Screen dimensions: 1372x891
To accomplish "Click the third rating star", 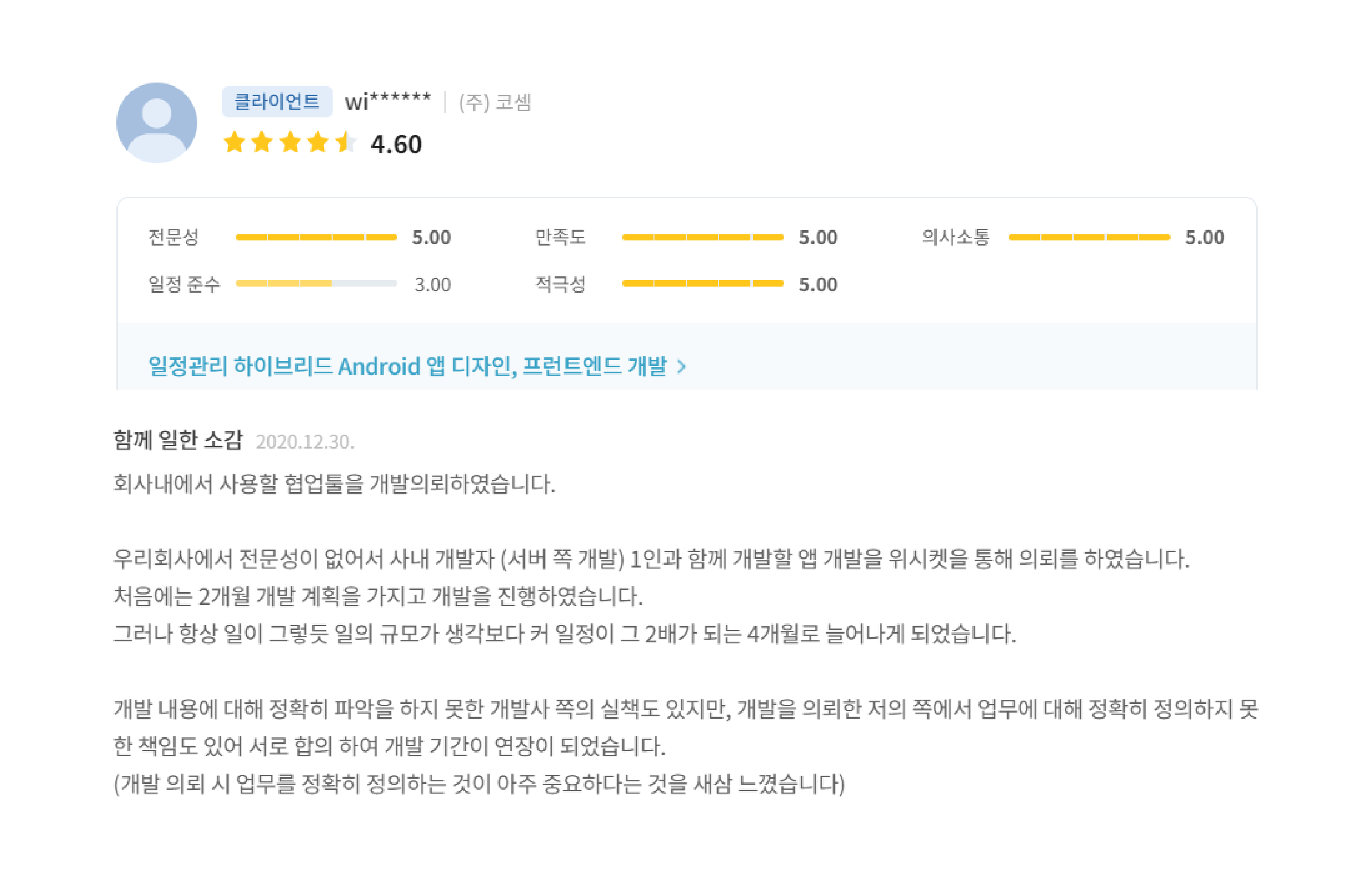I will [x=290, y=142].
